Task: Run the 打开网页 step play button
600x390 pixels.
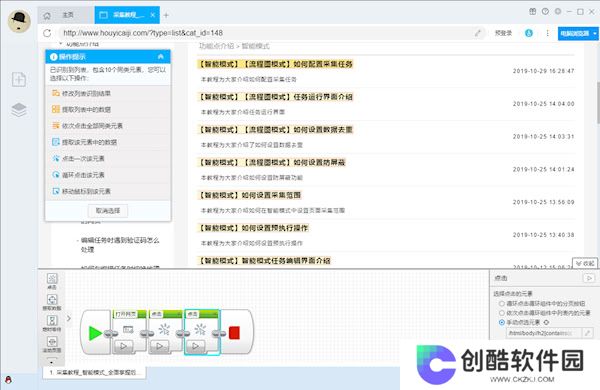Action: coord(123,346)
